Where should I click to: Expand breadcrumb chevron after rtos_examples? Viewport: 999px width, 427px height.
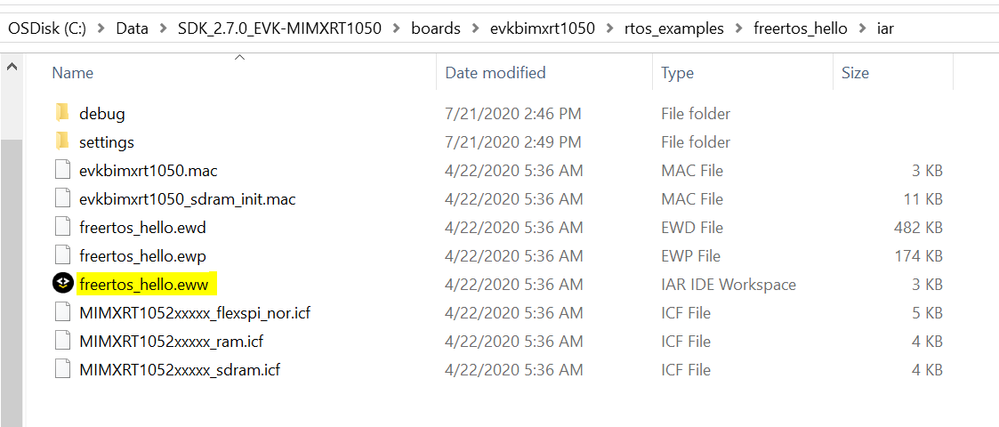coord(738,28)
